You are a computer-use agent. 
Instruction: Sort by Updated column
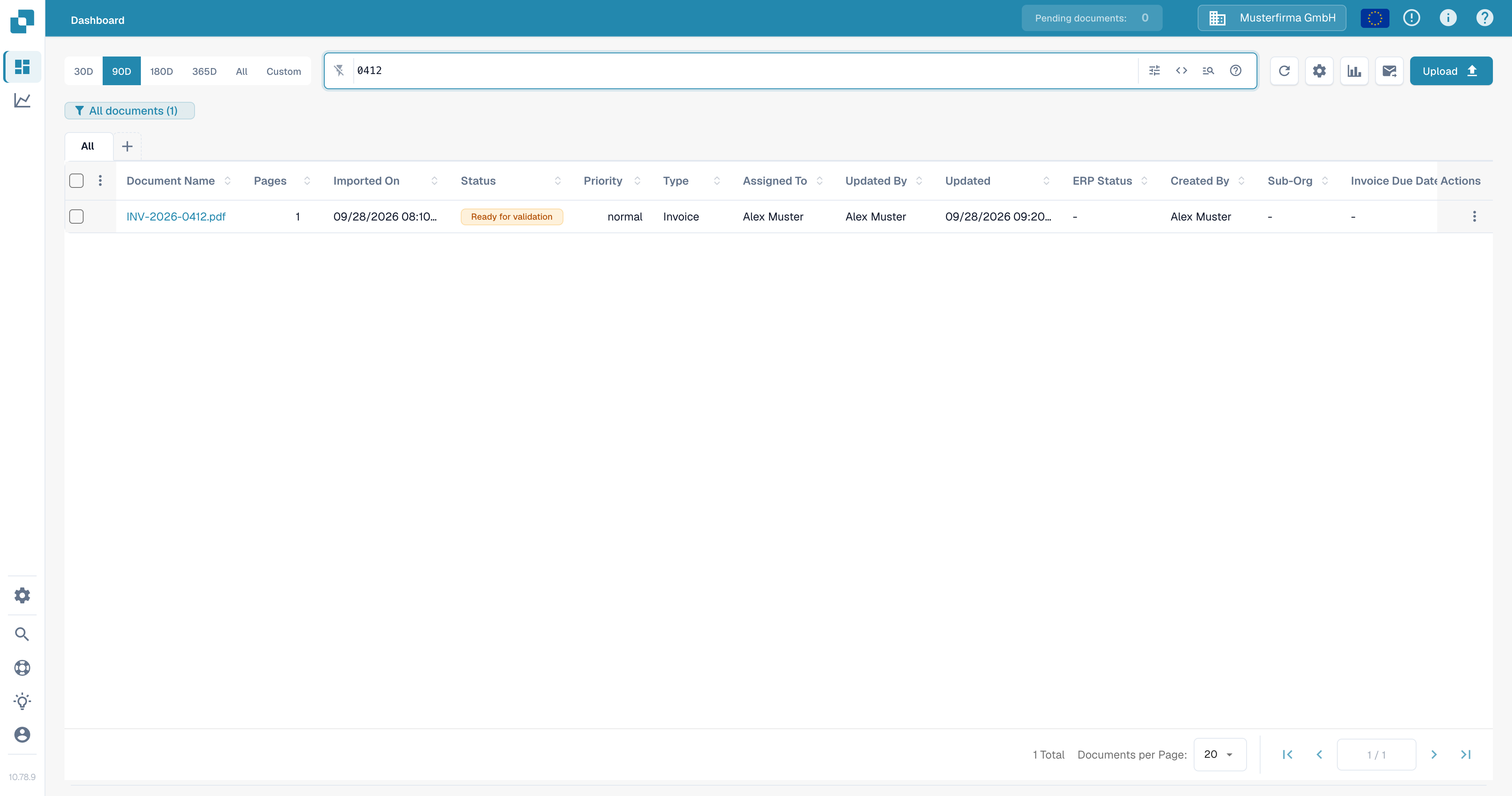click(x=1046, y=181)
